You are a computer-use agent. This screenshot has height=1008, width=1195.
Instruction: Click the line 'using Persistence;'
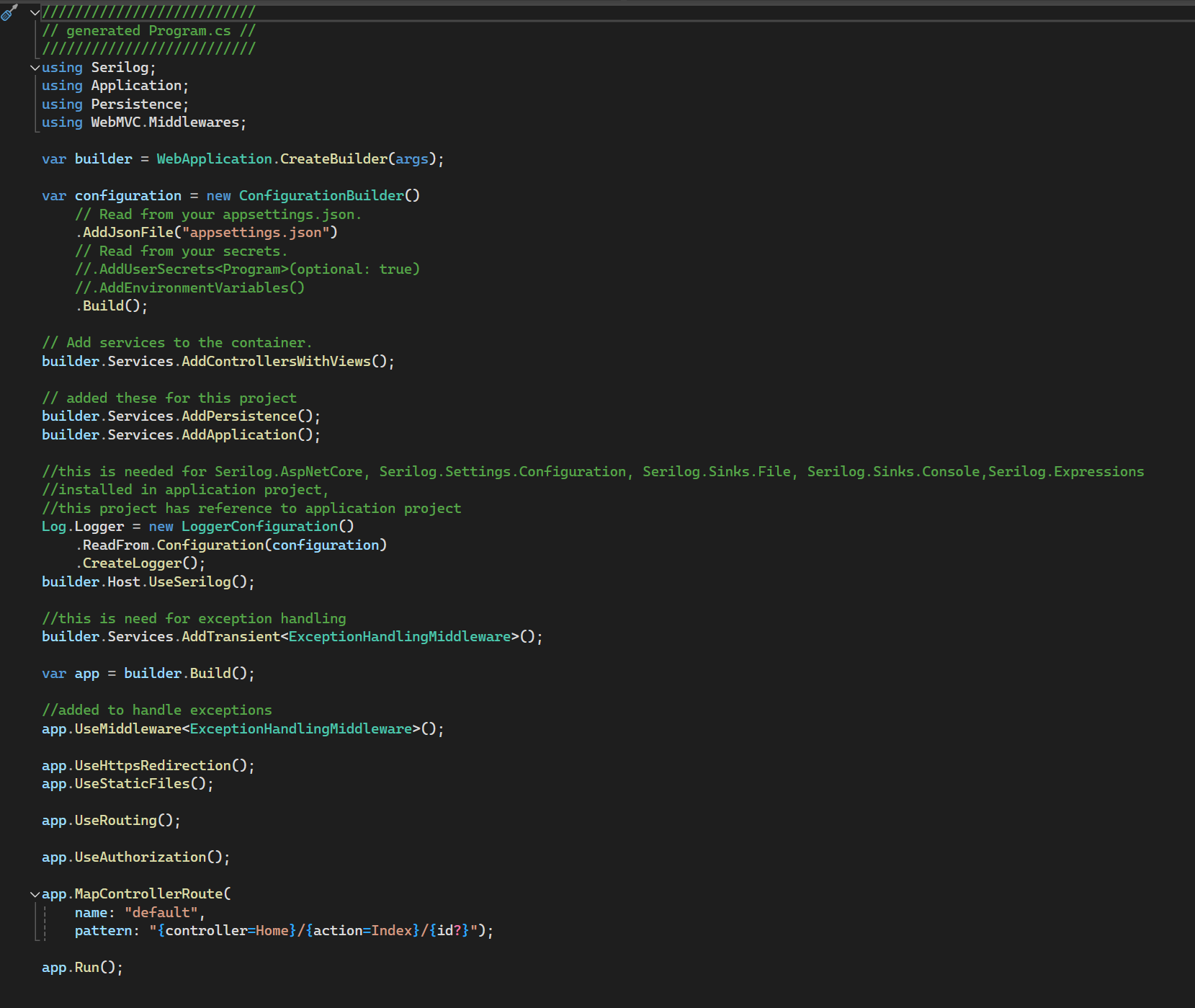coord(115,104)
